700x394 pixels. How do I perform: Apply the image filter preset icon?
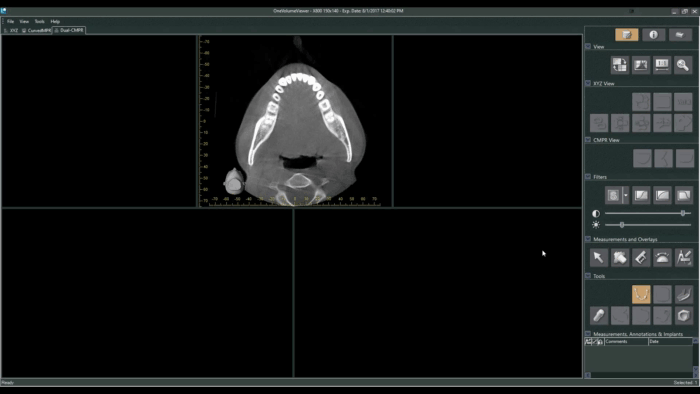coord(613,195)
